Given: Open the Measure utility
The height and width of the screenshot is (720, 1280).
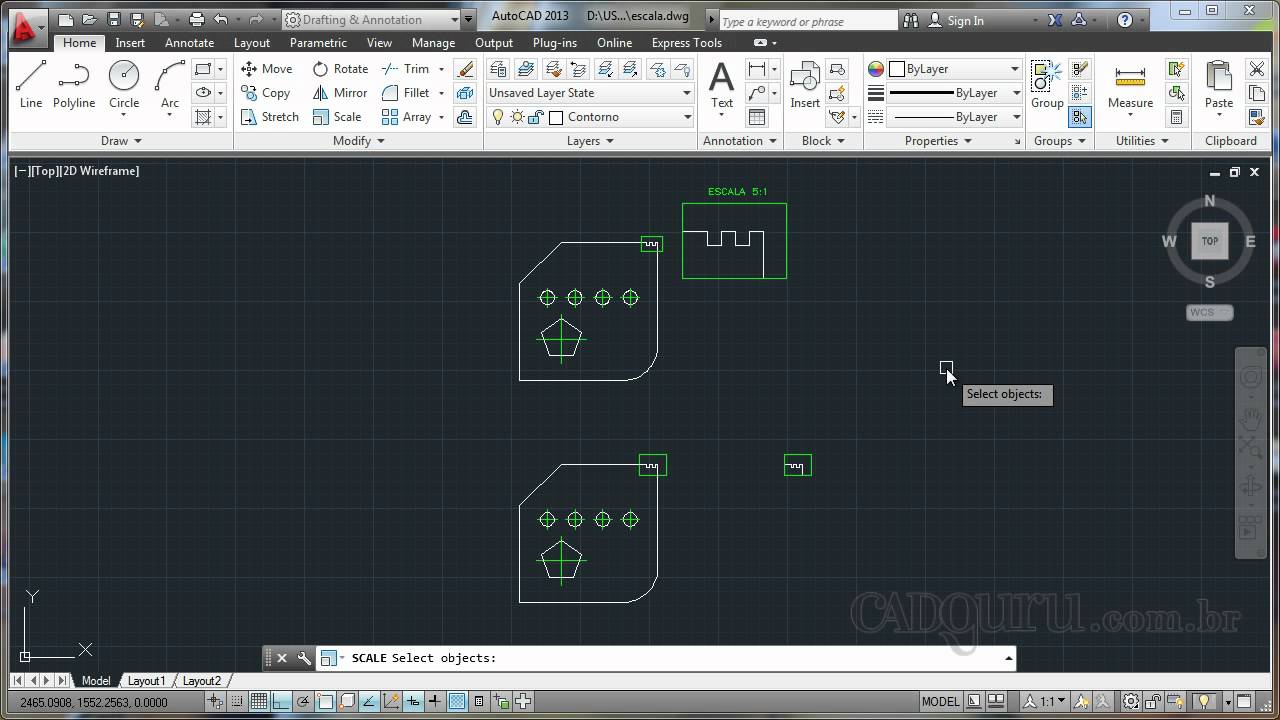Looking at the screenshot, I should coord(1130,85).
